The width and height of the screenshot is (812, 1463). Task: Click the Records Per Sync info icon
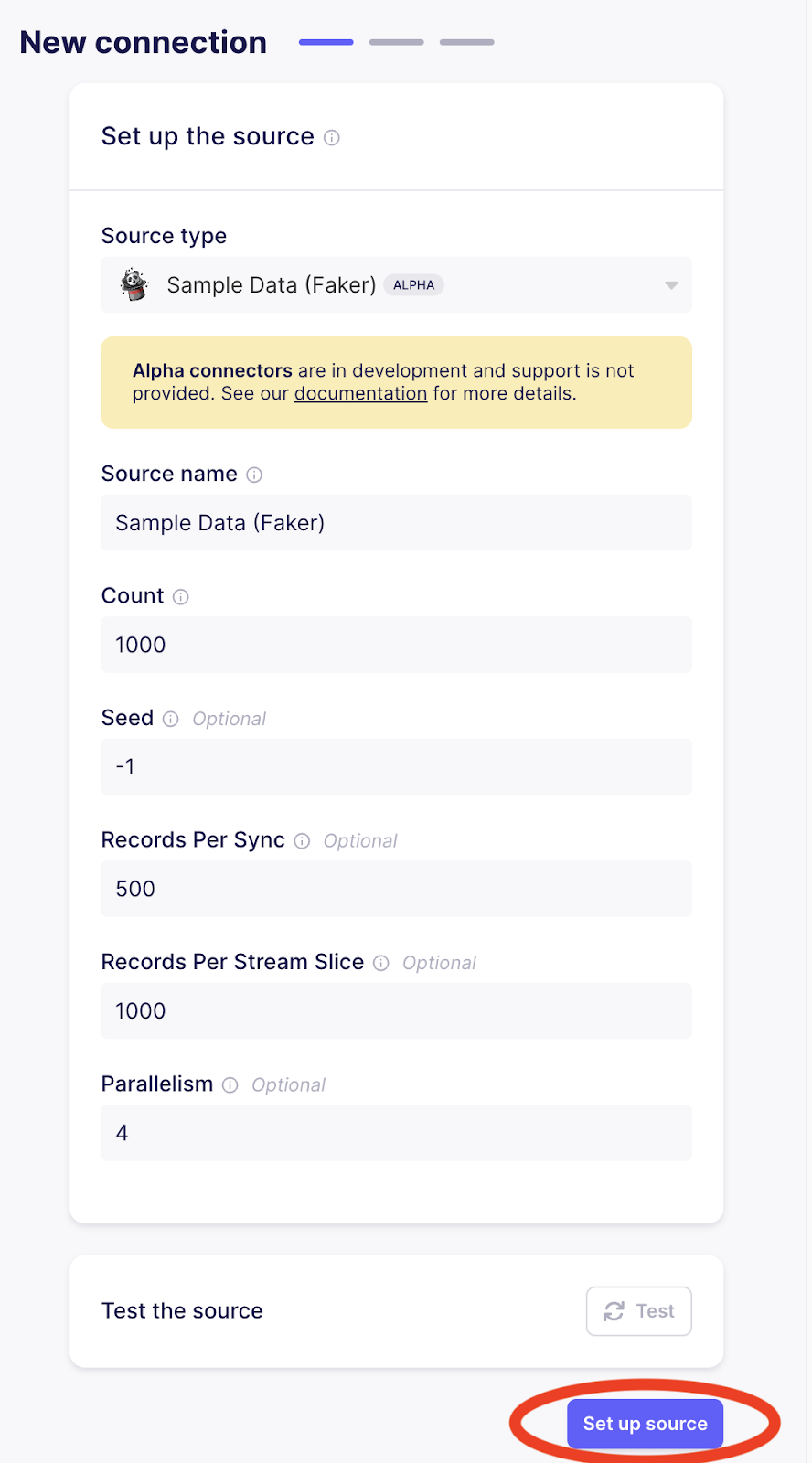[x=302, y=840]
